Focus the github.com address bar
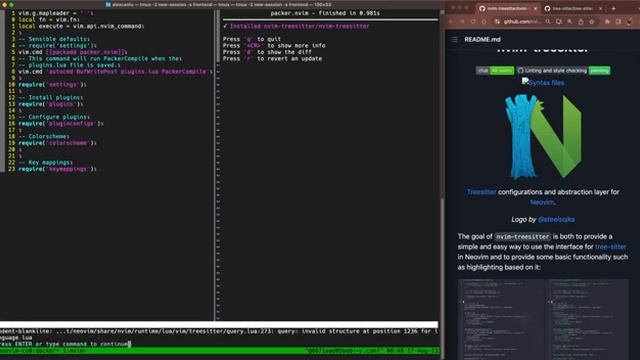 522,22
